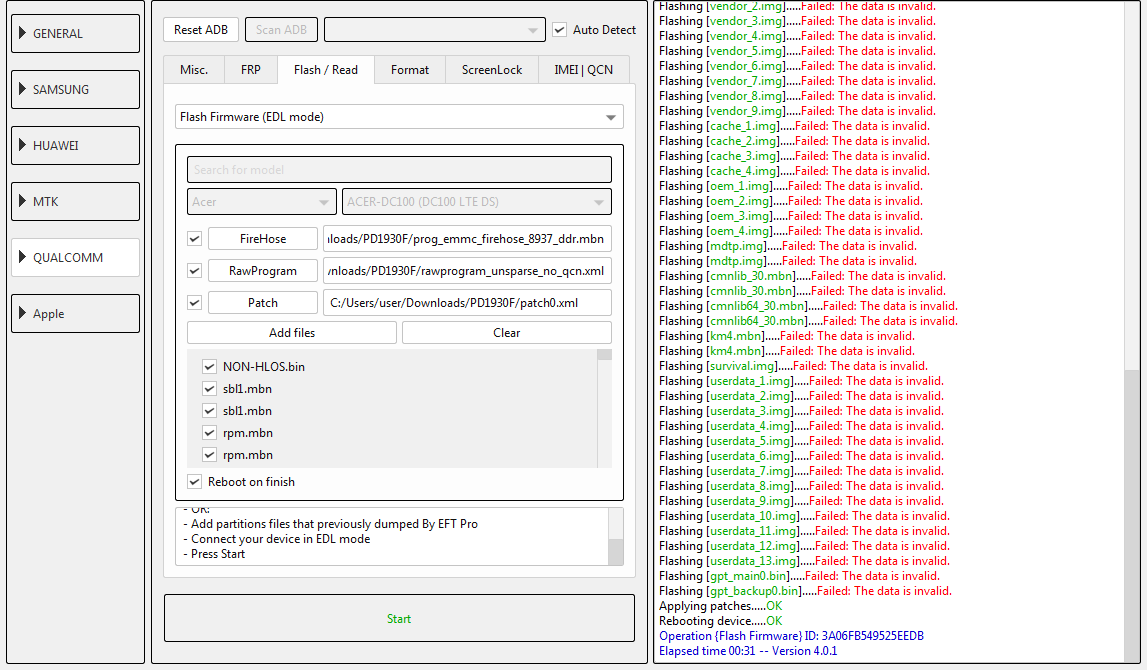Open the Flash Firmware (EDL mode) dropdown
Screen dimensions: 1147x670
click(x=399, y=117)
